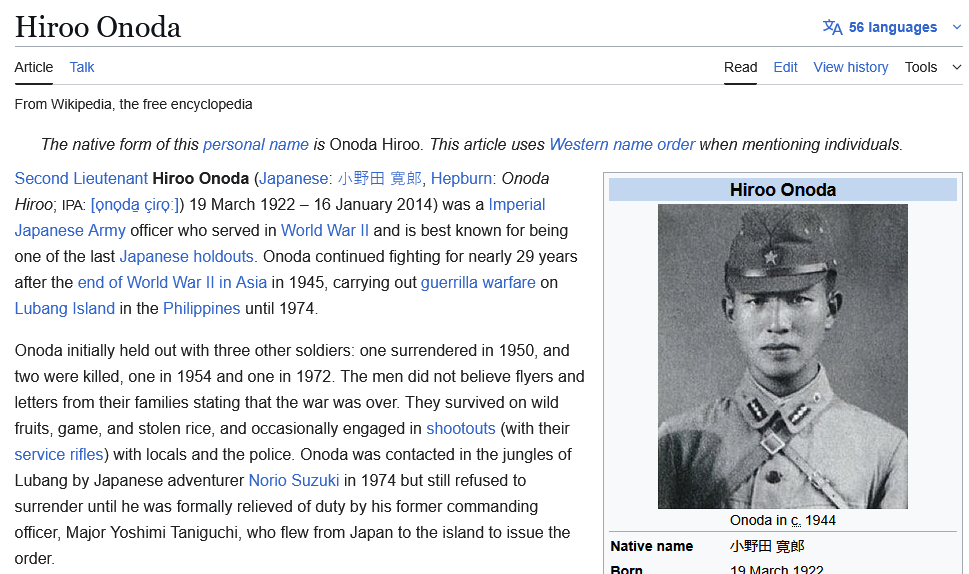Open the 小野田 寛郎 kanji link in the lead
The image size is (969, 574).
[380, 179]
